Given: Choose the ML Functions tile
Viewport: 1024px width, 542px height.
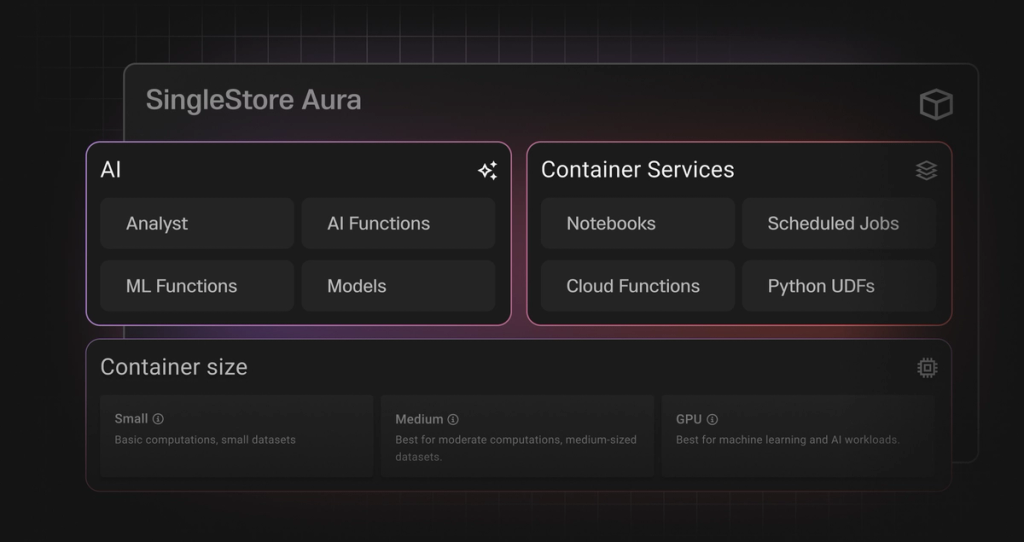Looking at the screenshot, I should point(197,286).
